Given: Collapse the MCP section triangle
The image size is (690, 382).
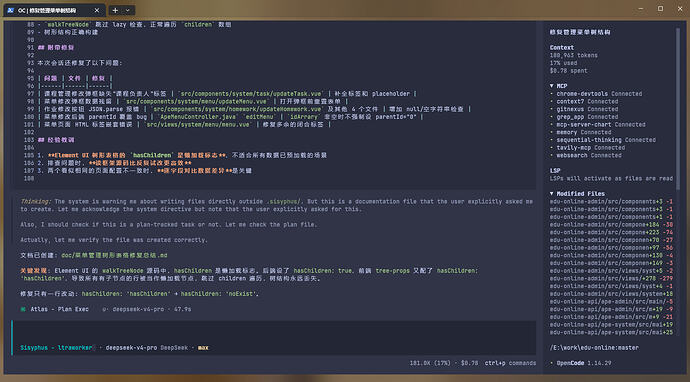Looking at the screenshot, I should [x=552, y=86].
